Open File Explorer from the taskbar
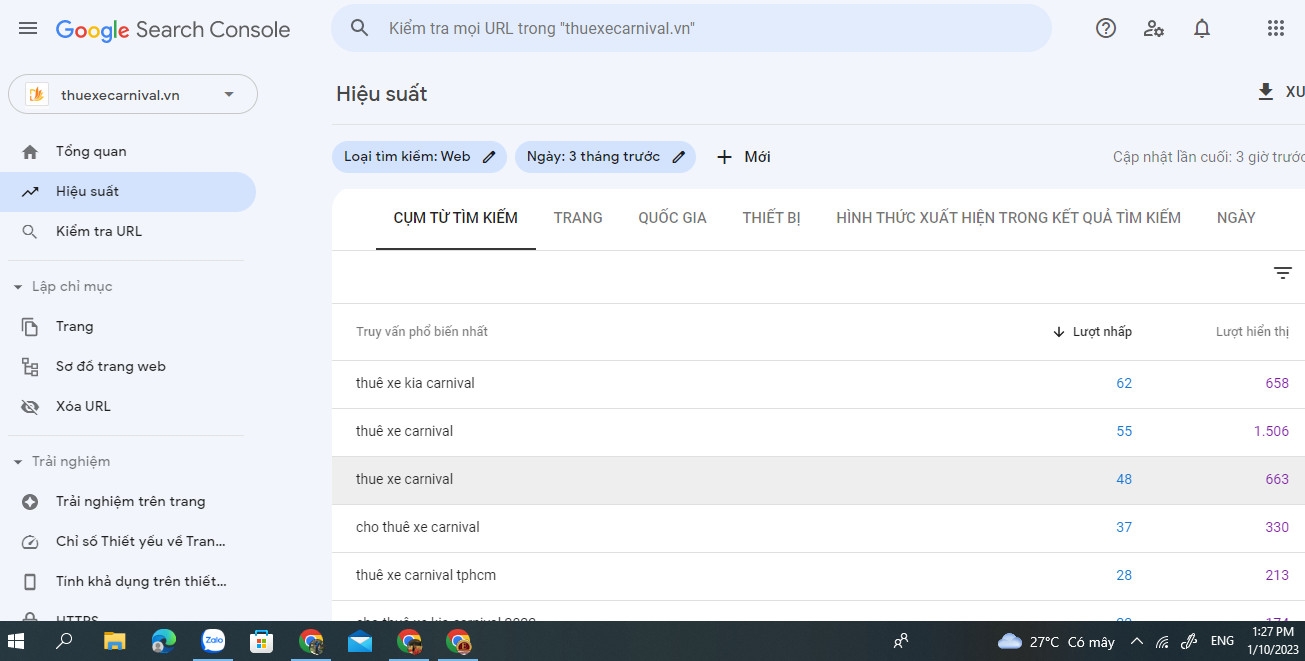 click(114, 641)
